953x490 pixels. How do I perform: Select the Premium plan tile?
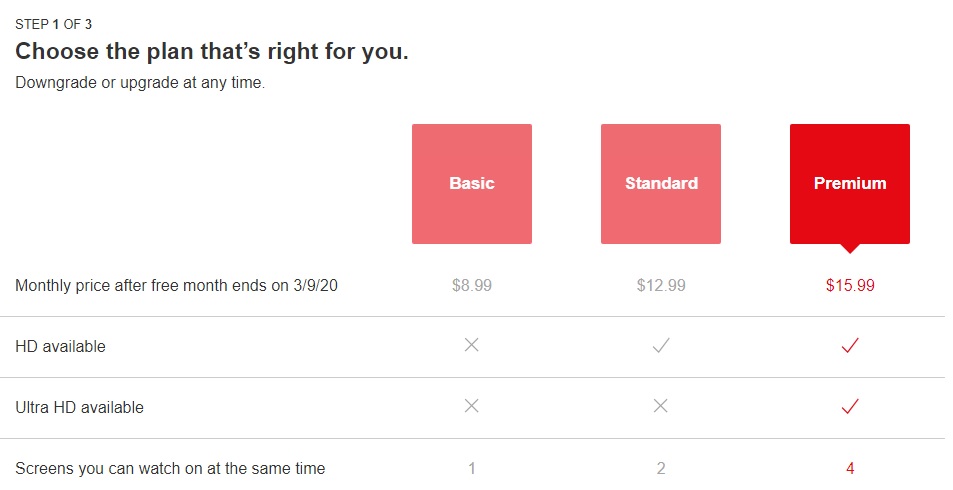[x=850, y=184]
